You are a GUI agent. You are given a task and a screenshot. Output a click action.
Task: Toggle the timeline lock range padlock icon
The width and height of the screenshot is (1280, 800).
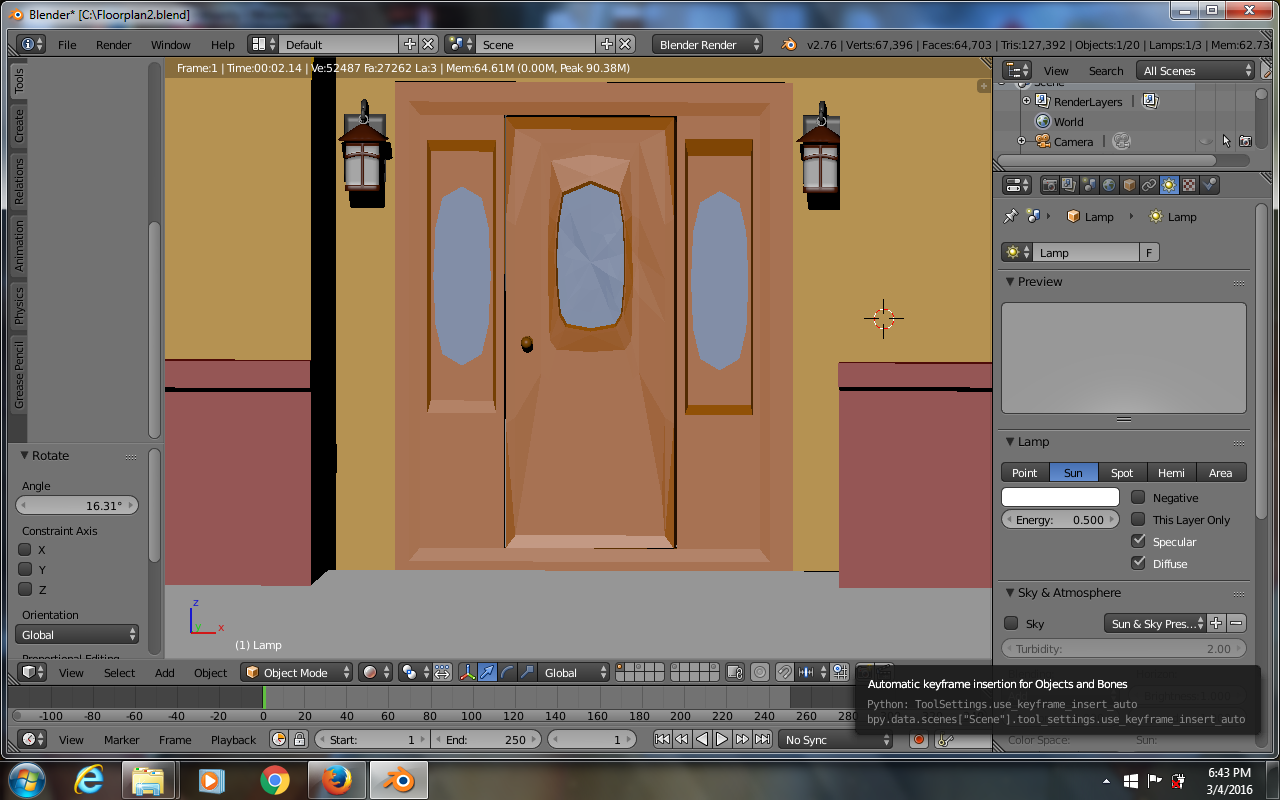point(299,740)
